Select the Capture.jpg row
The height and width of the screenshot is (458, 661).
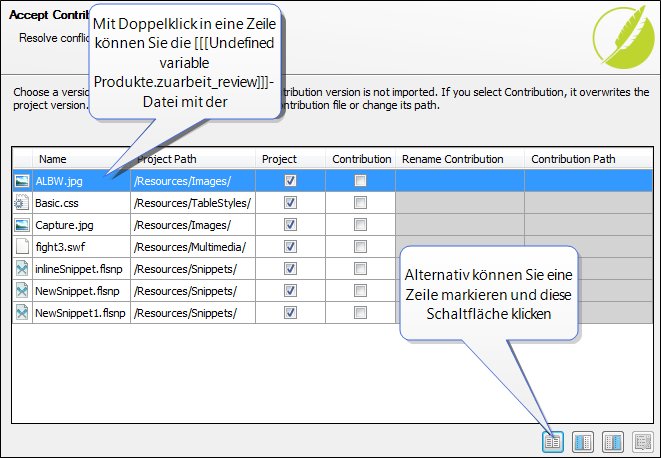tap(63, 225)
